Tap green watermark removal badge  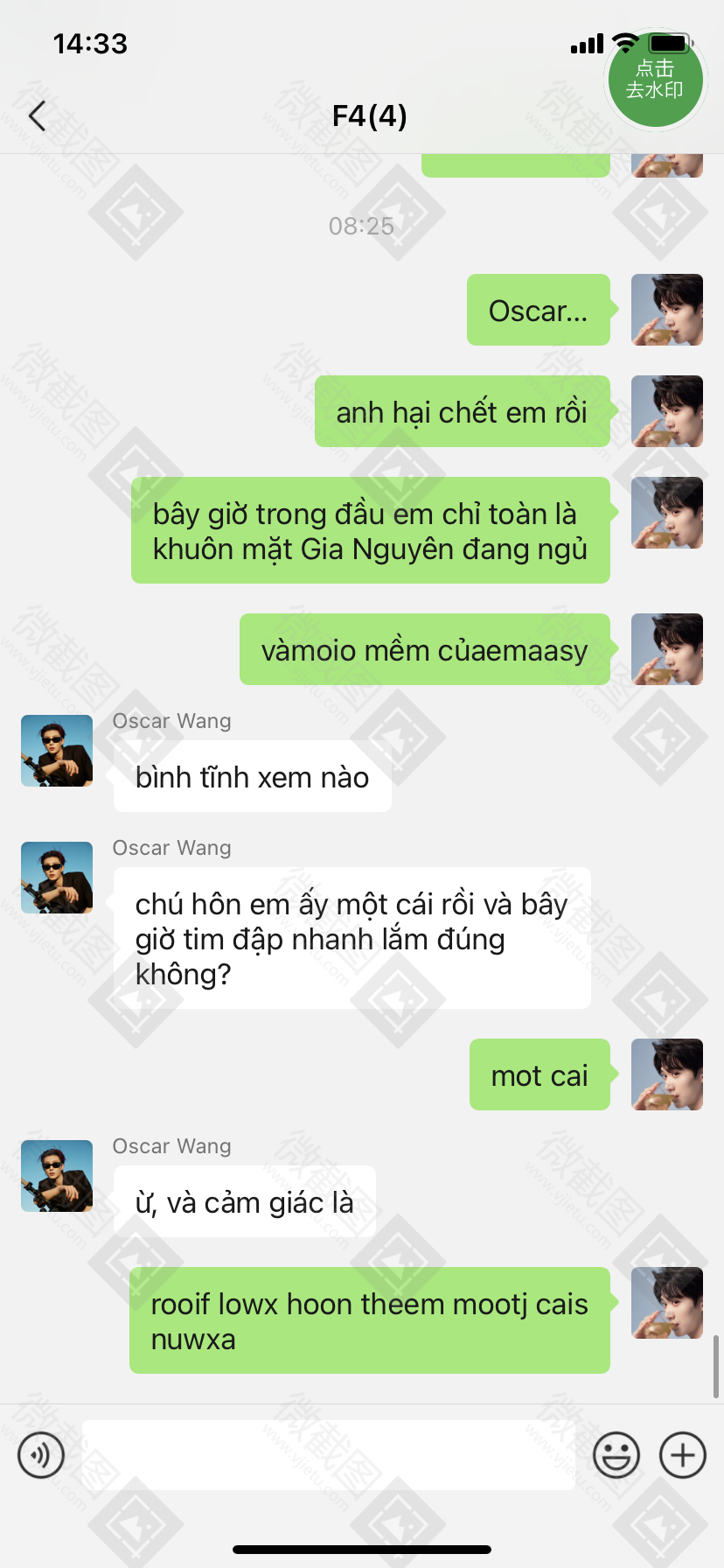[656, 79]
